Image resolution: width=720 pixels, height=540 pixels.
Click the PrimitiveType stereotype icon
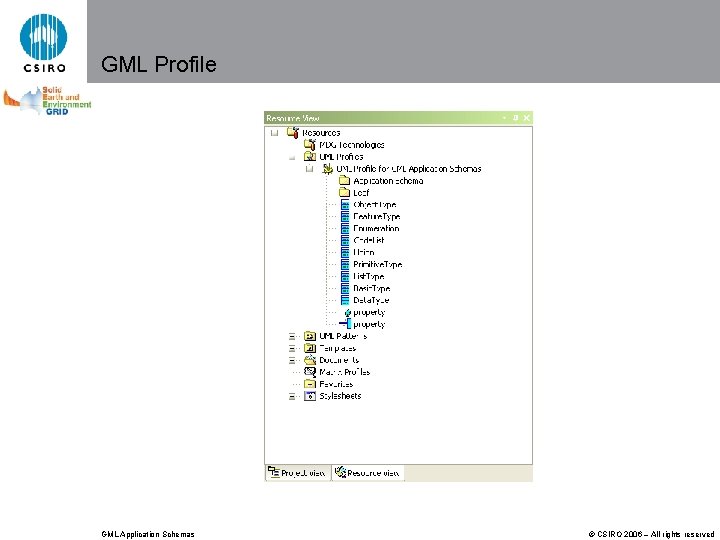click(345, 264)
